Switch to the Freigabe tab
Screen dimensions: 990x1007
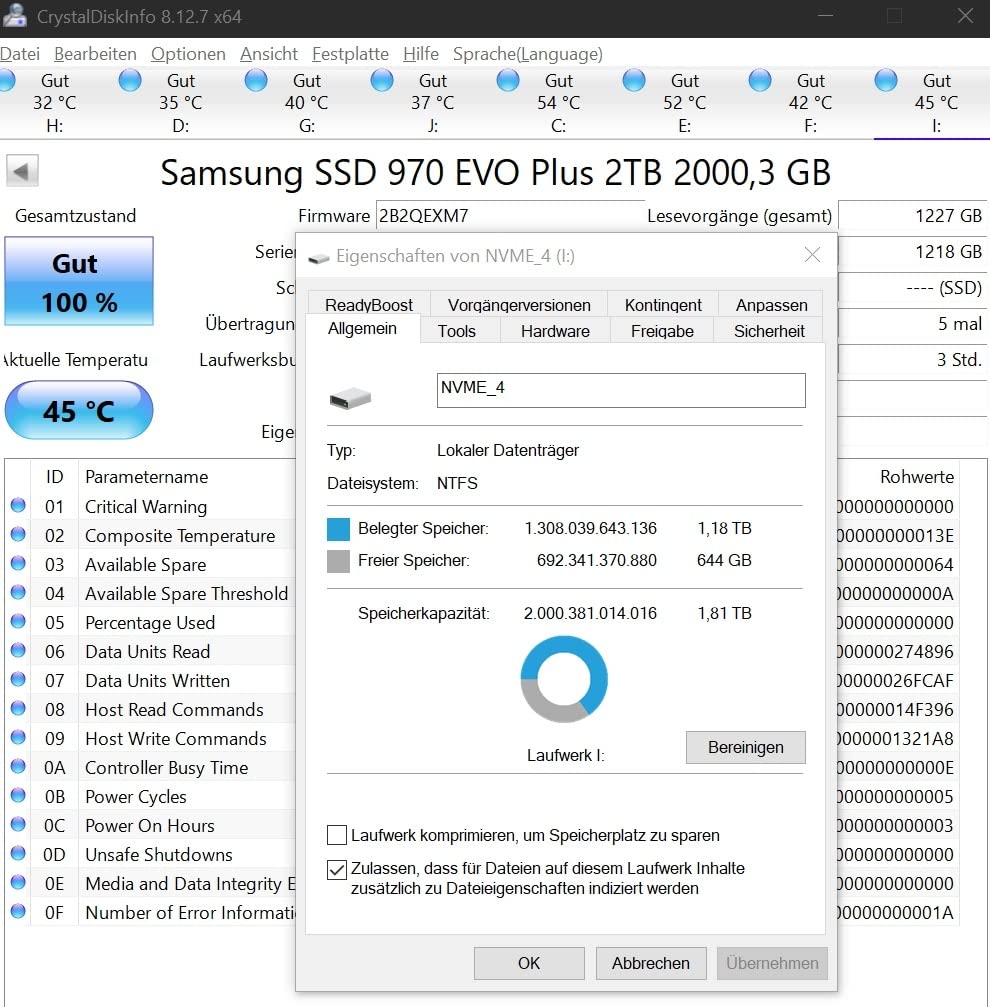pyautogui.click(x=662, y=331)
